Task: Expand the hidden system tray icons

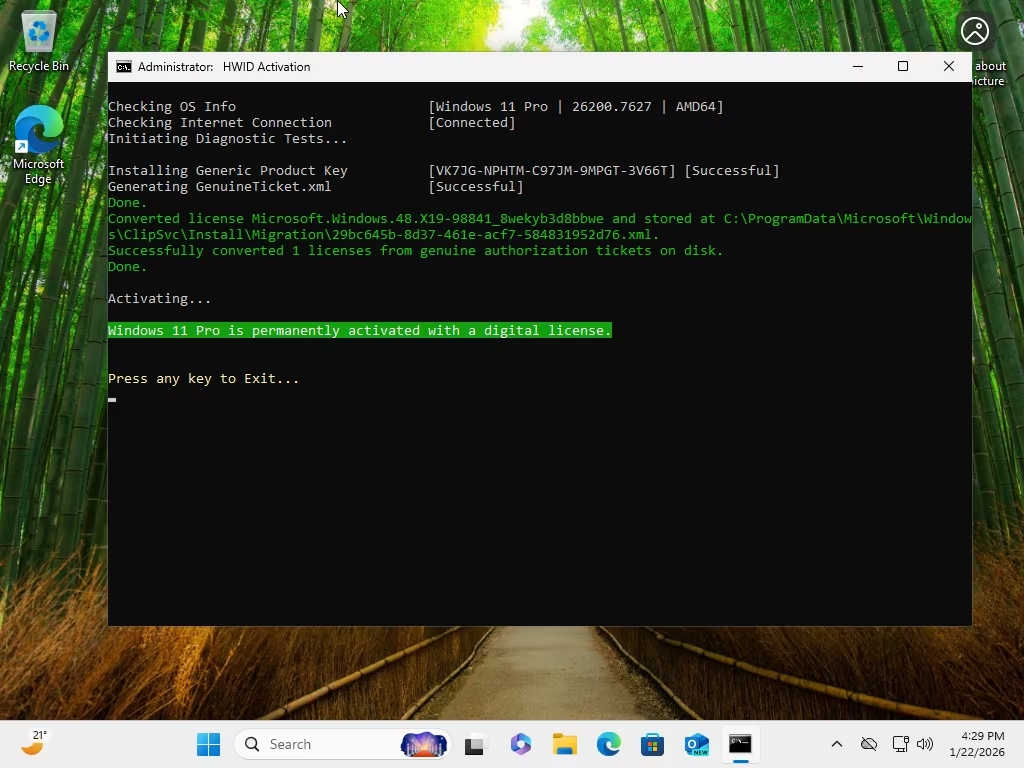Action: pyautogui.click(x=837, y=744)
